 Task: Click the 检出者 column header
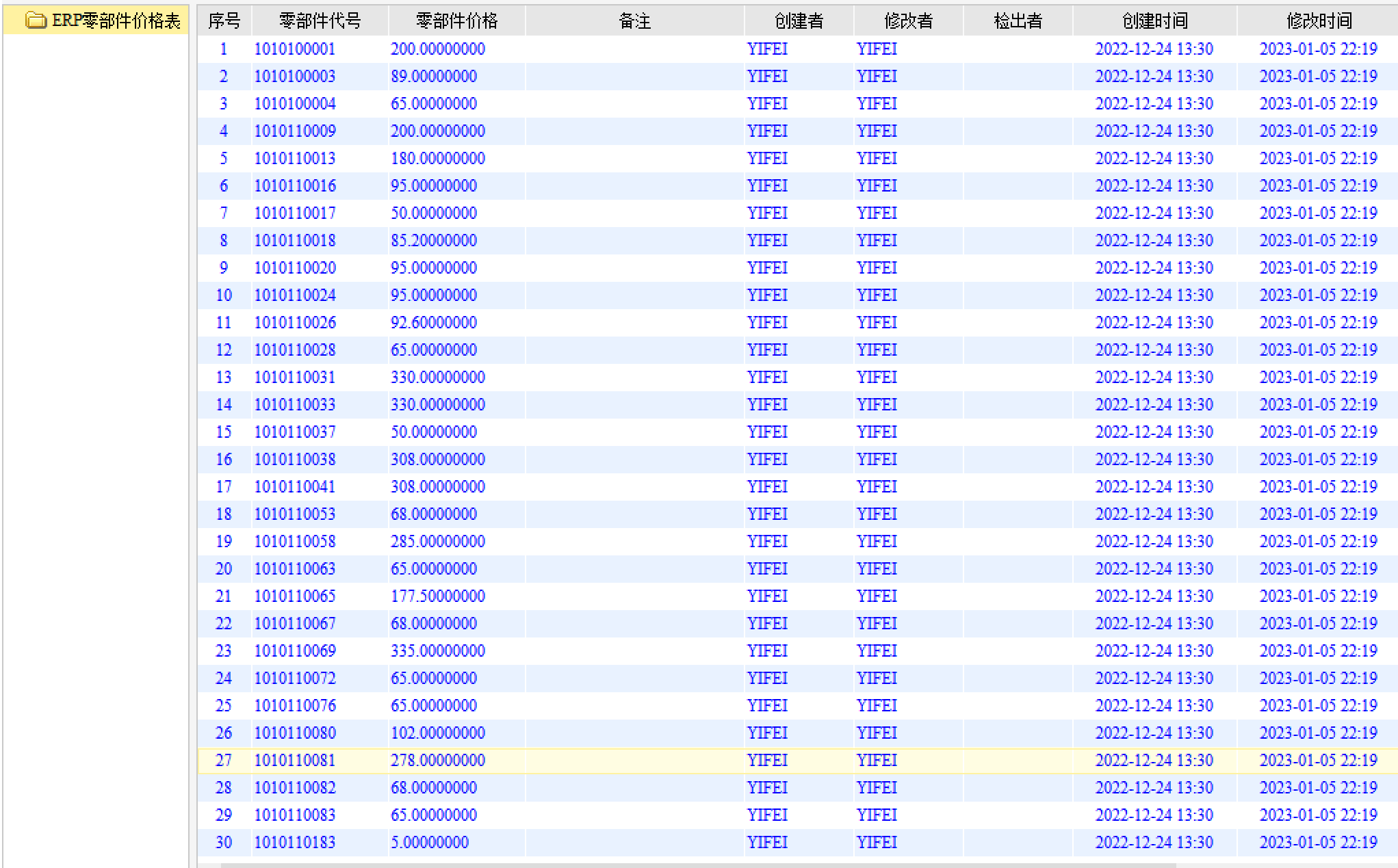point(1018,21)
